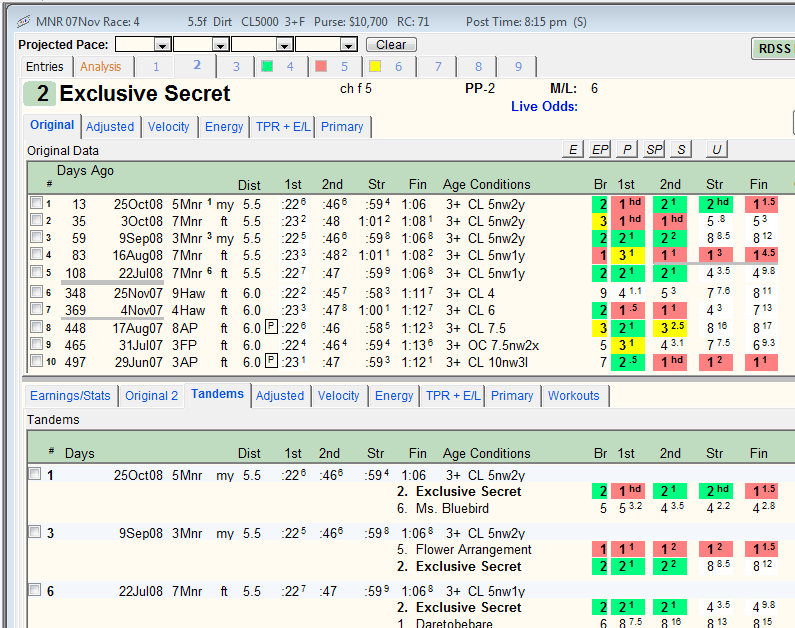
Task: Click the SP running style button
Action: coord(654,150)
